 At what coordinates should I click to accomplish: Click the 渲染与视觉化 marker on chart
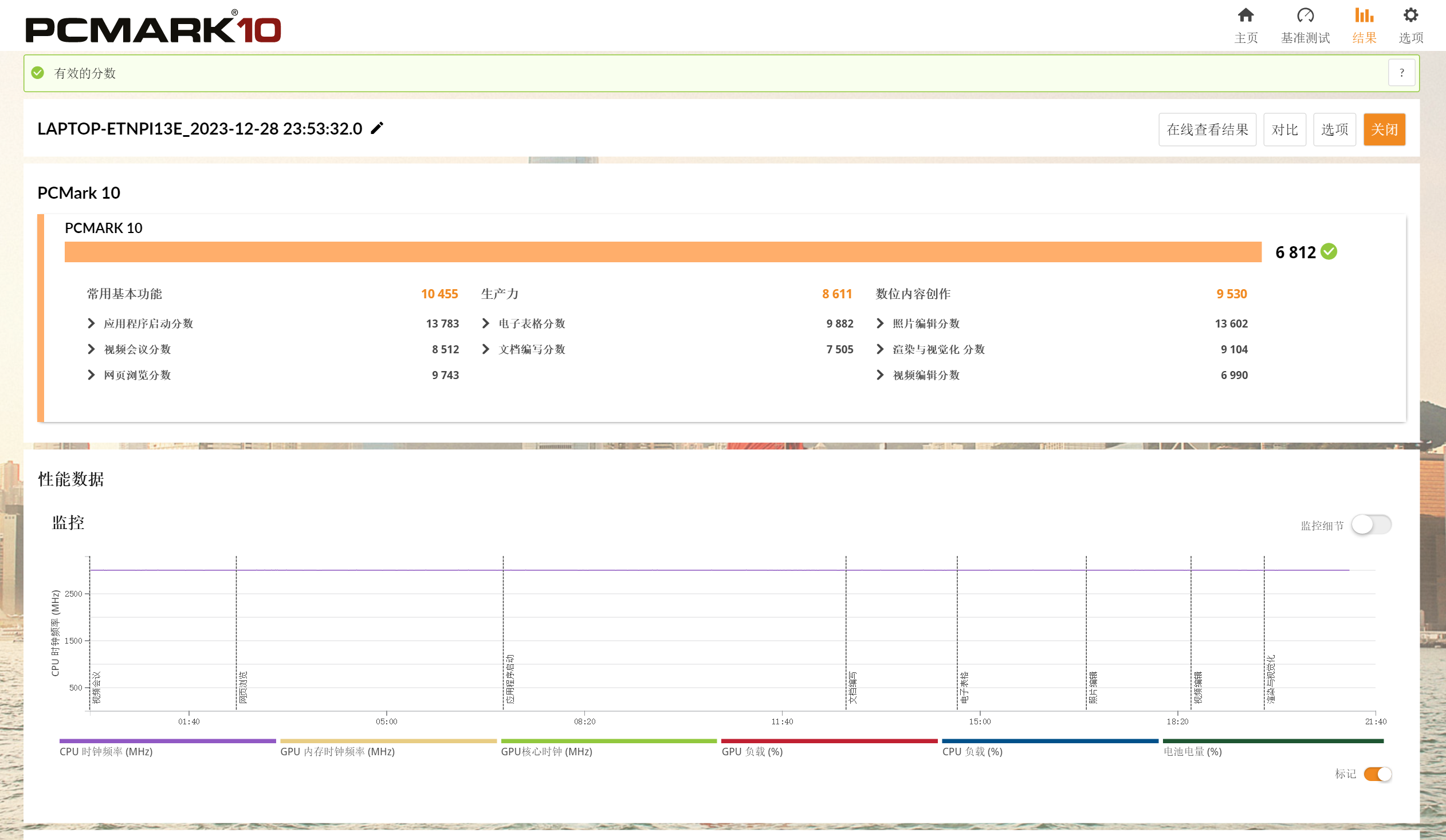pyautogui.click(x=1271, y=679)
